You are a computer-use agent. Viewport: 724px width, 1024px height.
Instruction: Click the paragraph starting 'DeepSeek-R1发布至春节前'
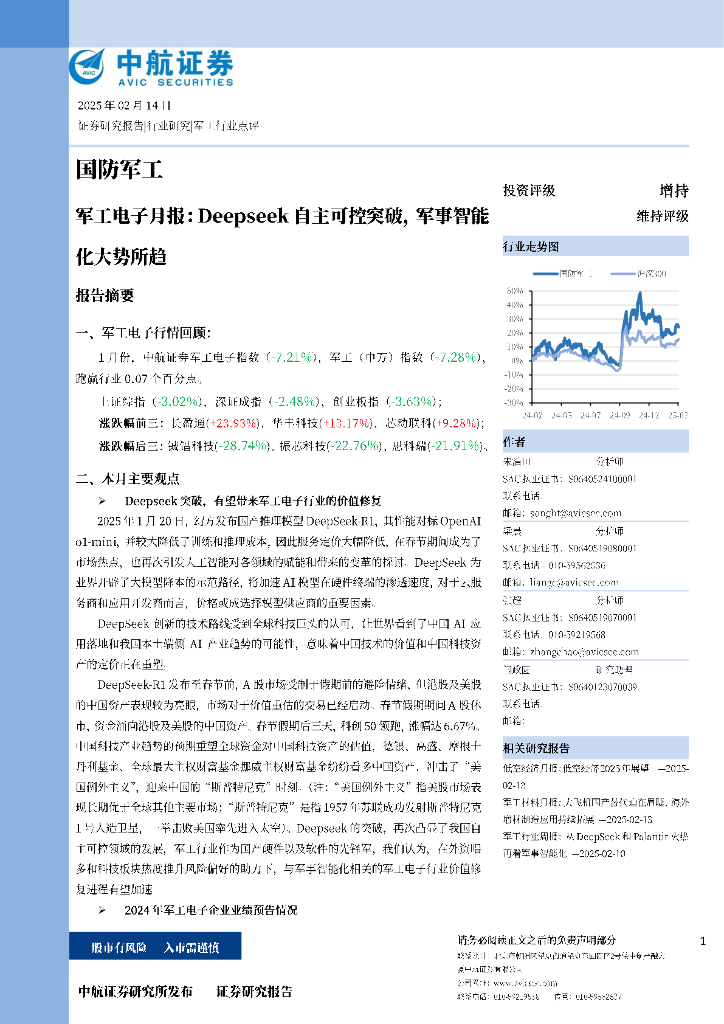point(278,787)
